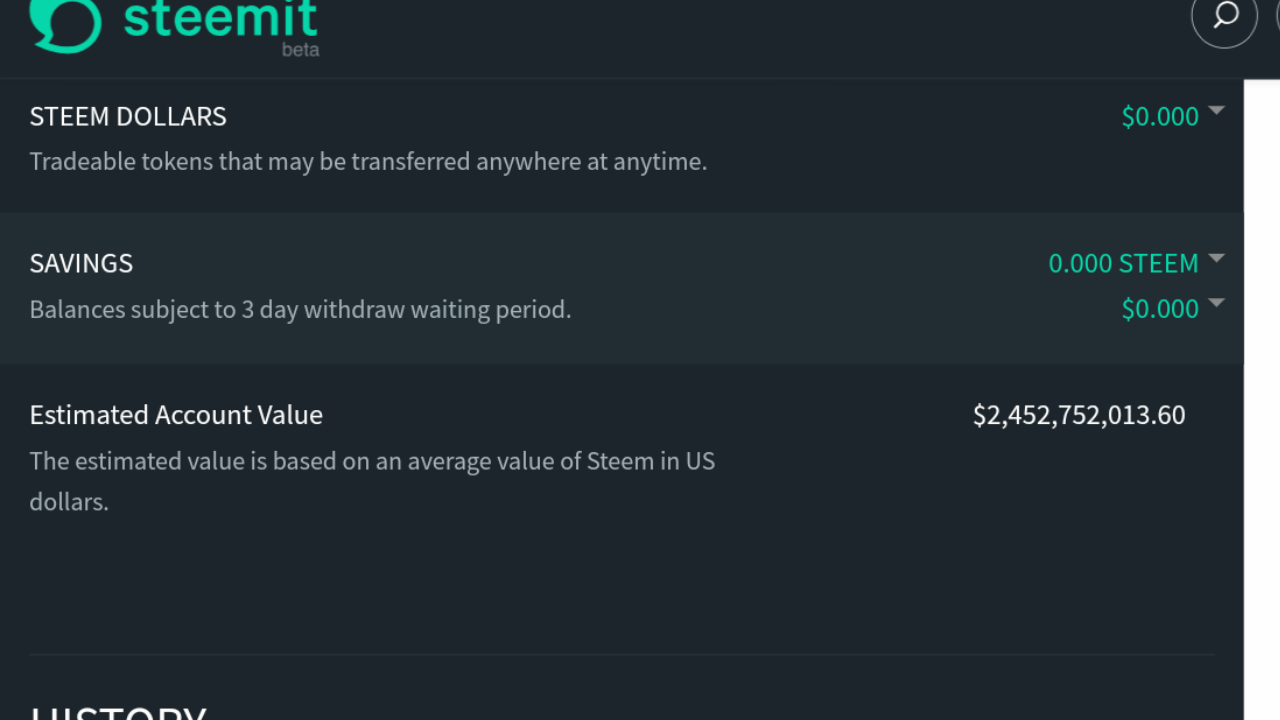Select the SAVINGS section heading
This screenshot has height=720, width=1280.
(x=81, y=264)
